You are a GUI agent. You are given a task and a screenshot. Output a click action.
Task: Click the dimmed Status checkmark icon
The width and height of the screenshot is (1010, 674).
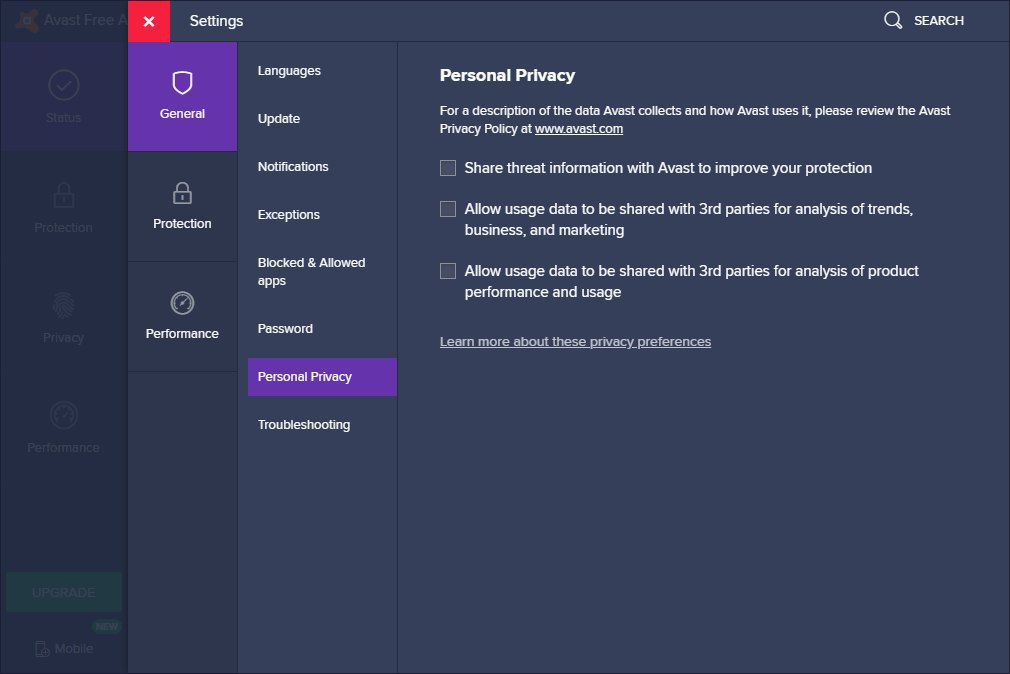click(64, 85)
